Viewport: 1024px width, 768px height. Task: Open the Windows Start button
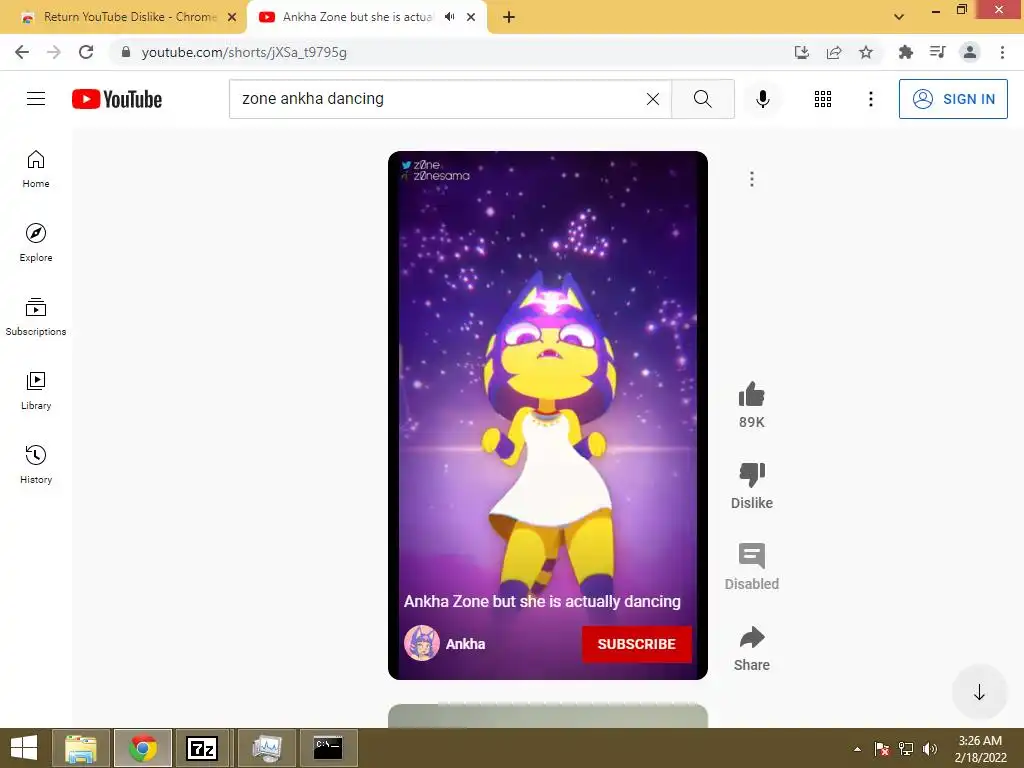tap(24, 748)
